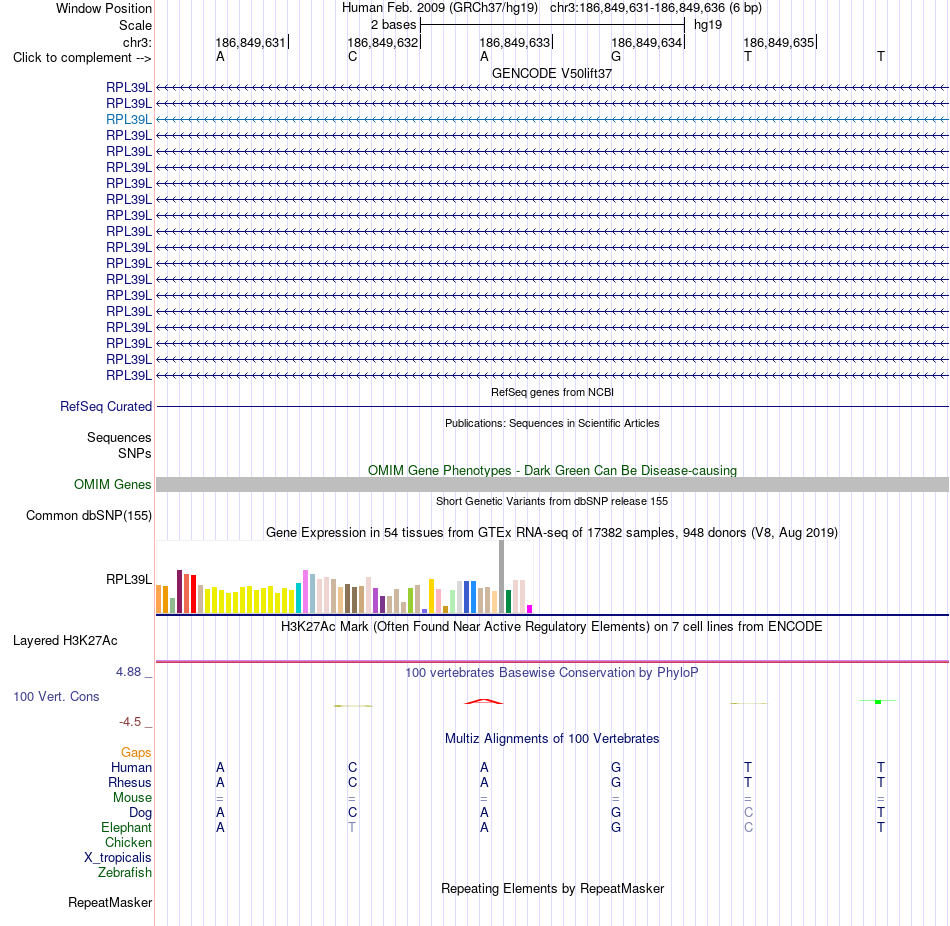Screen dimensions: 950x926
Task: Click the Publications Sequences in Scientific Articles title
Action: click(x=552, y=423)
